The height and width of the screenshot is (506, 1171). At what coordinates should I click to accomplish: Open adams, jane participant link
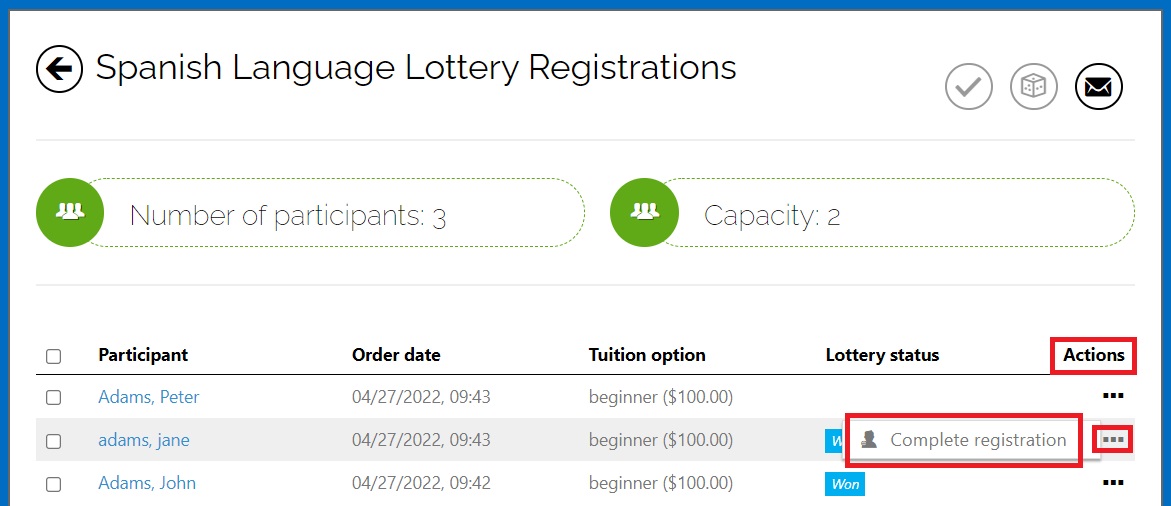tap(143, 440)
